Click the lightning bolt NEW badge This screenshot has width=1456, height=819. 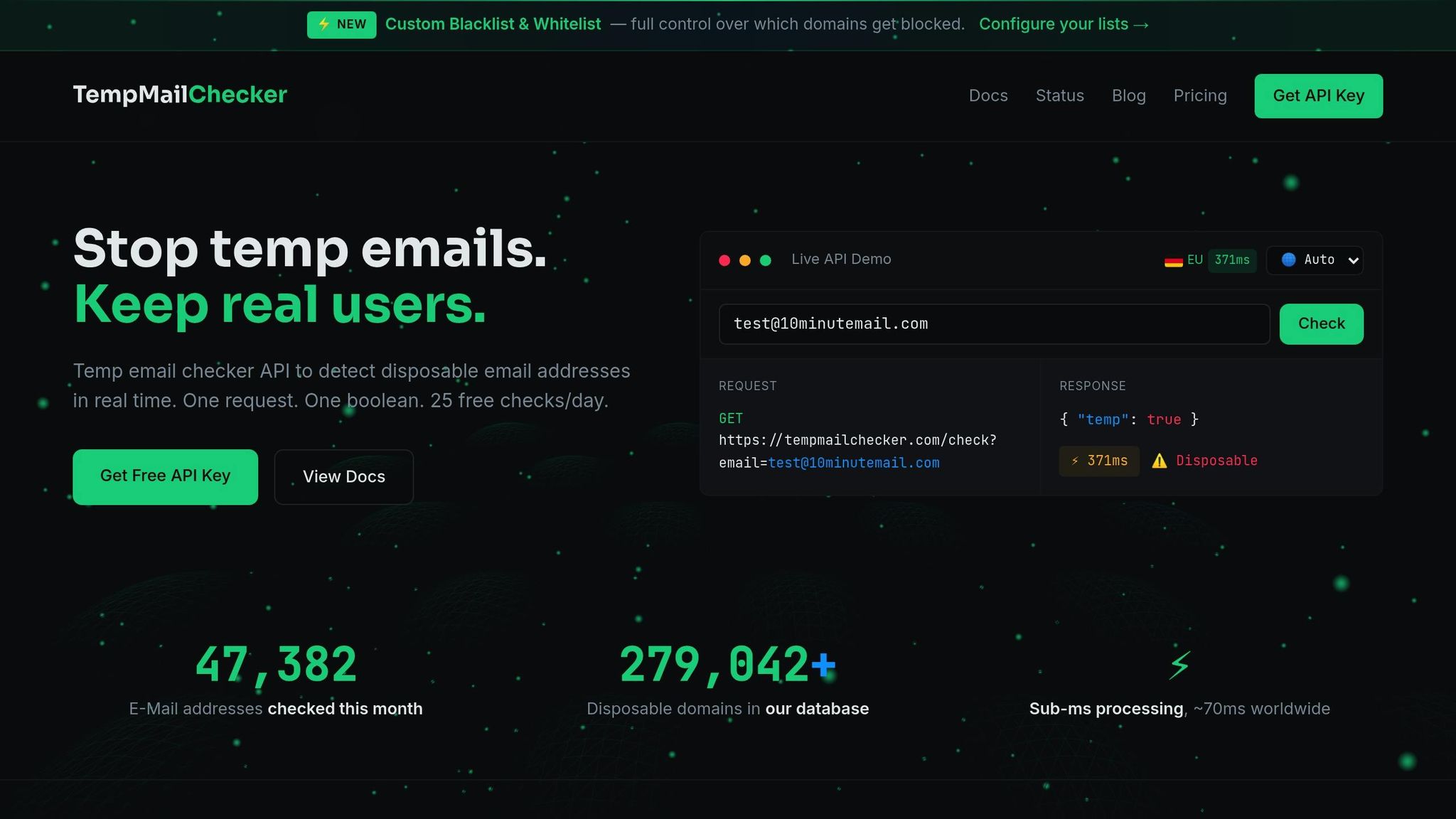point(323,24)
